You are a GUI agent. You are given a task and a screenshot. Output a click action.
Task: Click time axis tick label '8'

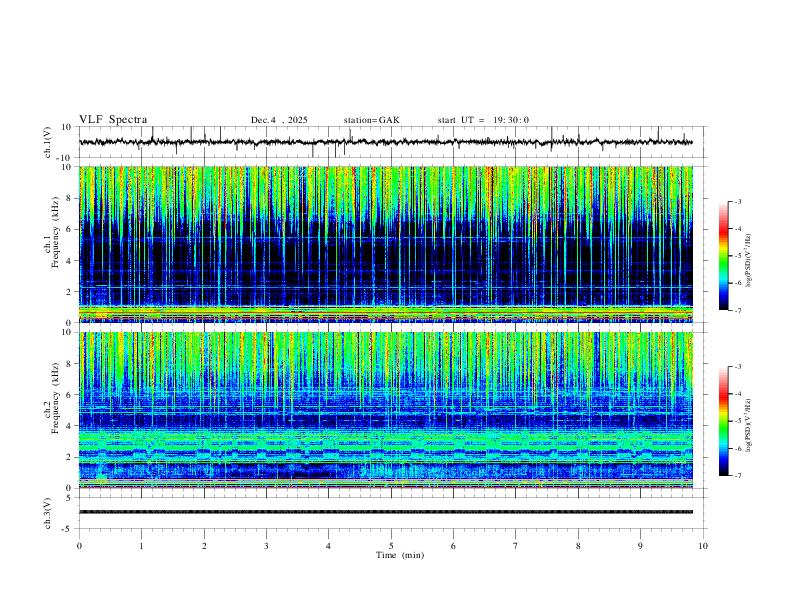[578, 546]
